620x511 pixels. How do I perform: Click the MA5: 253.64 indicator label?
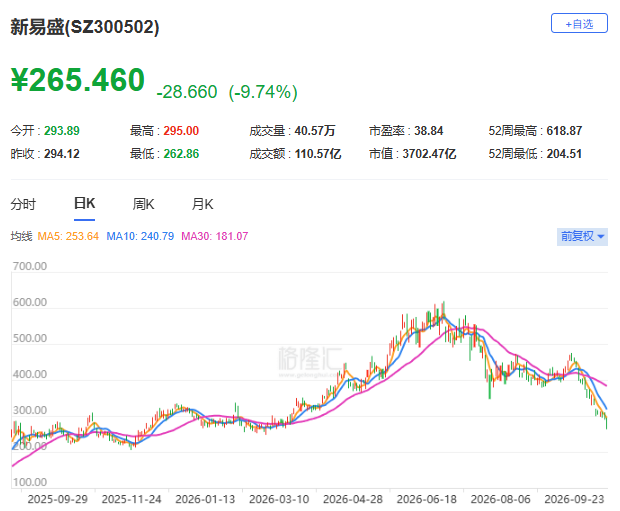[68, 236]
